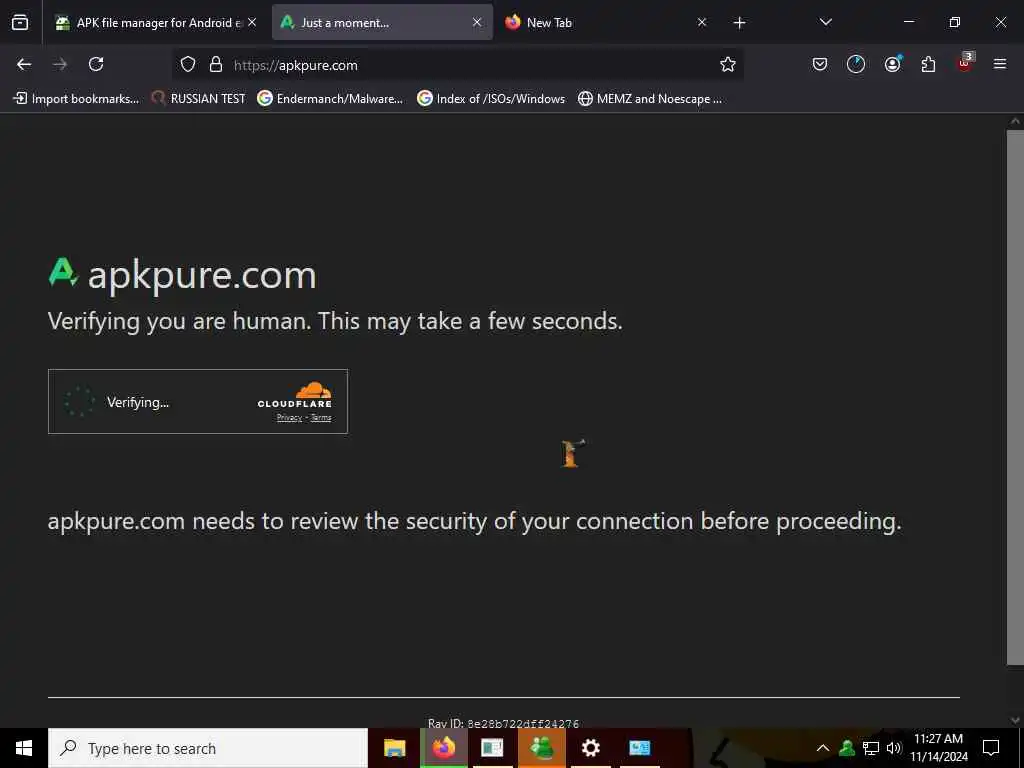Click Import bookmarks... in bookmarks toolbar
The width and height of the screenshot is (1024, 768).
pos(76,99)
